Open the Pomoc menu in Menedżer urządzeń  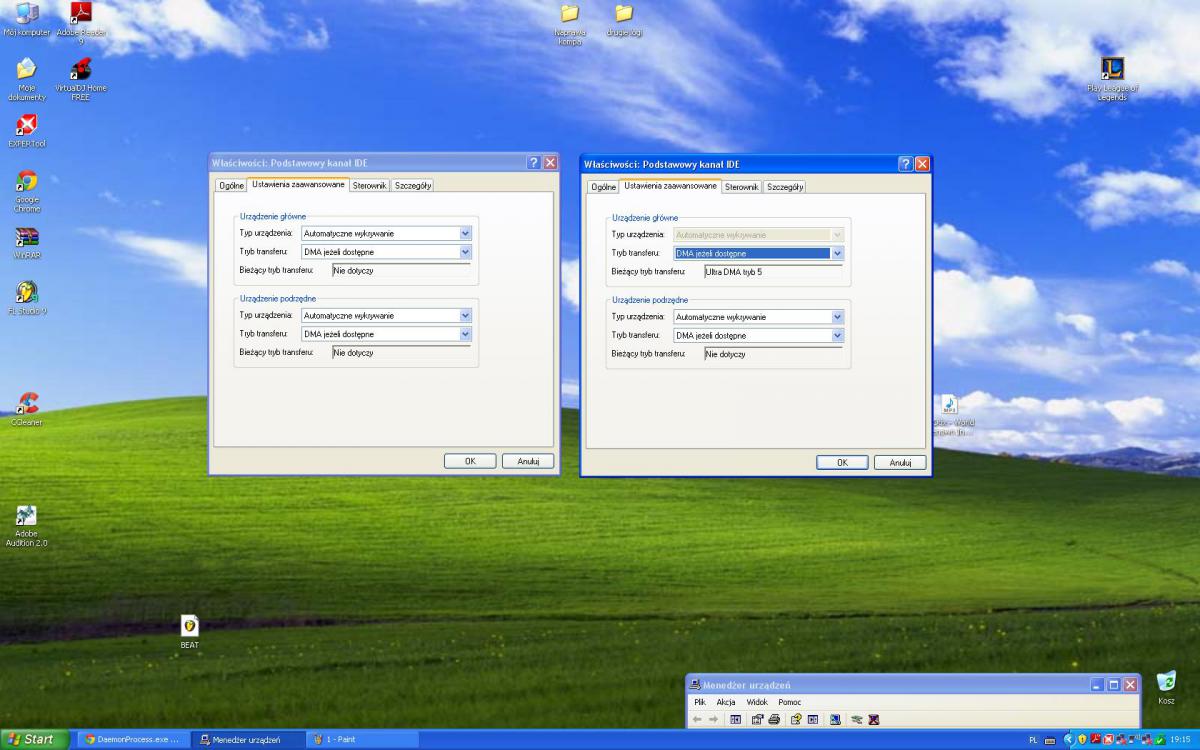(x=790, y=702)
